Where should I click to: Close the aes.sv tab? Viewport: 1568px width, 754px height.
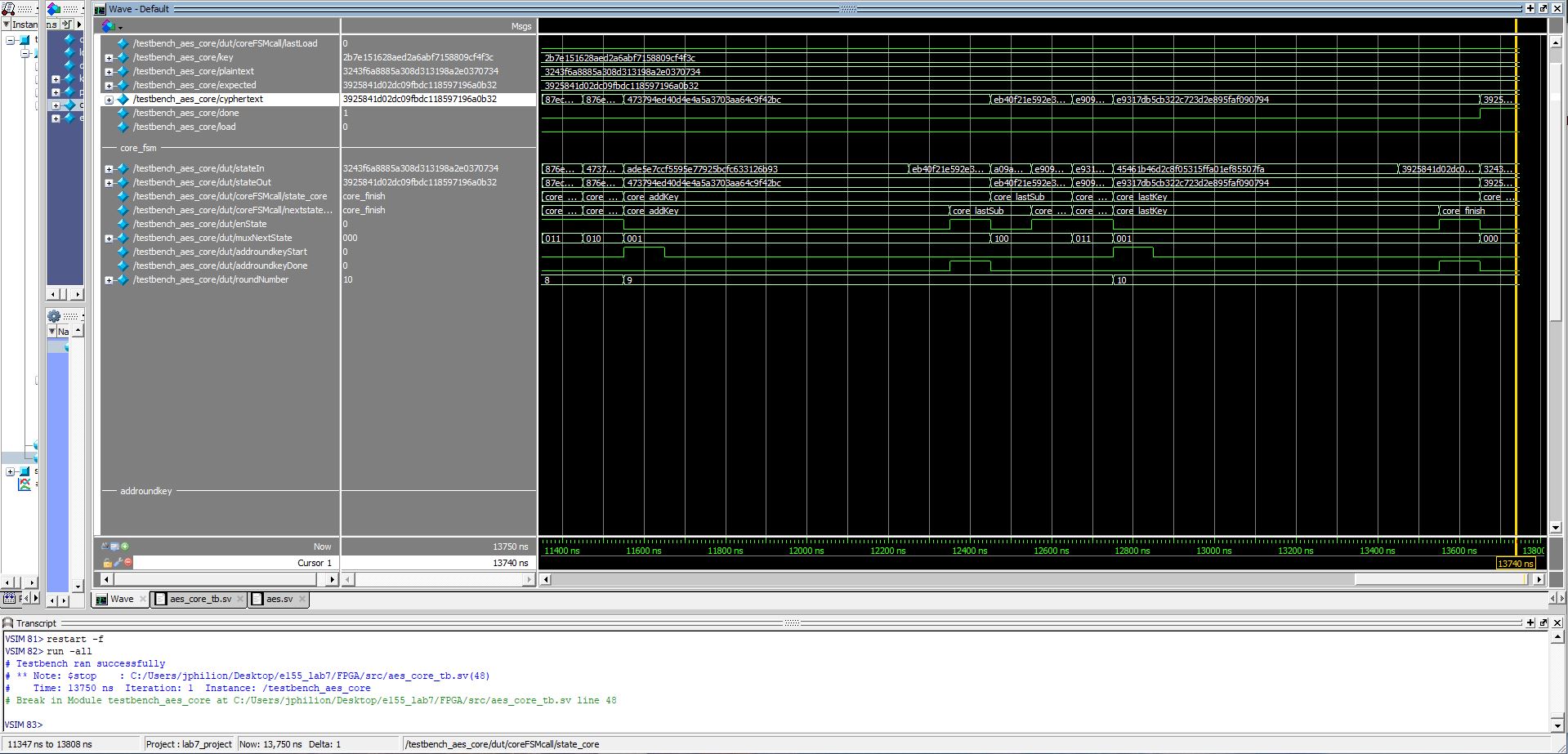pos(302,599)
